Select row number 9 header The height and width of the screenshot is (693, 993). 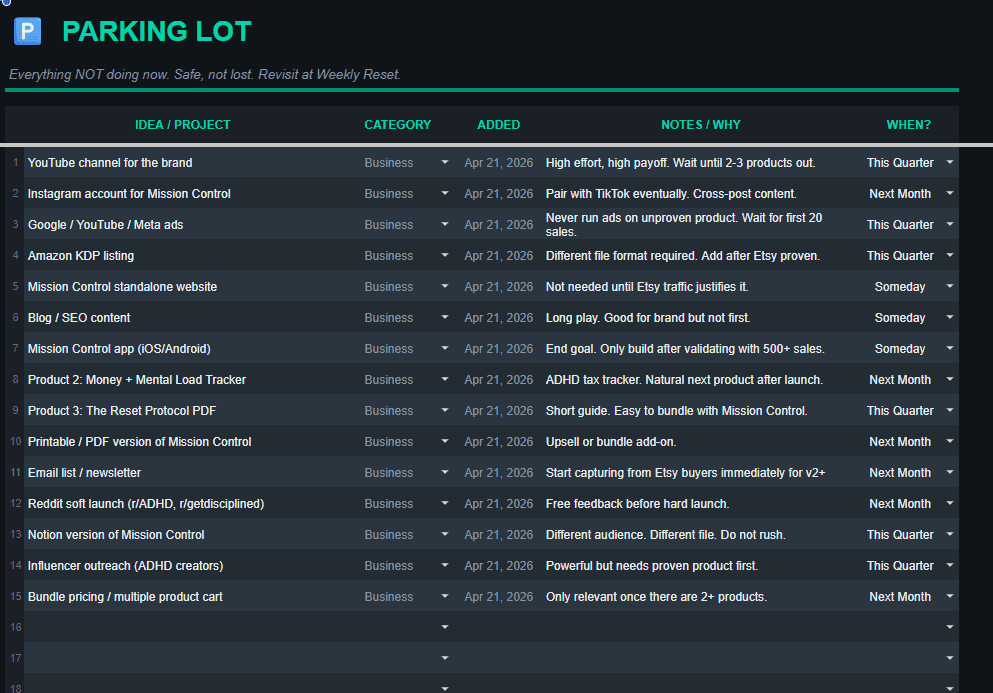(15, 410)
